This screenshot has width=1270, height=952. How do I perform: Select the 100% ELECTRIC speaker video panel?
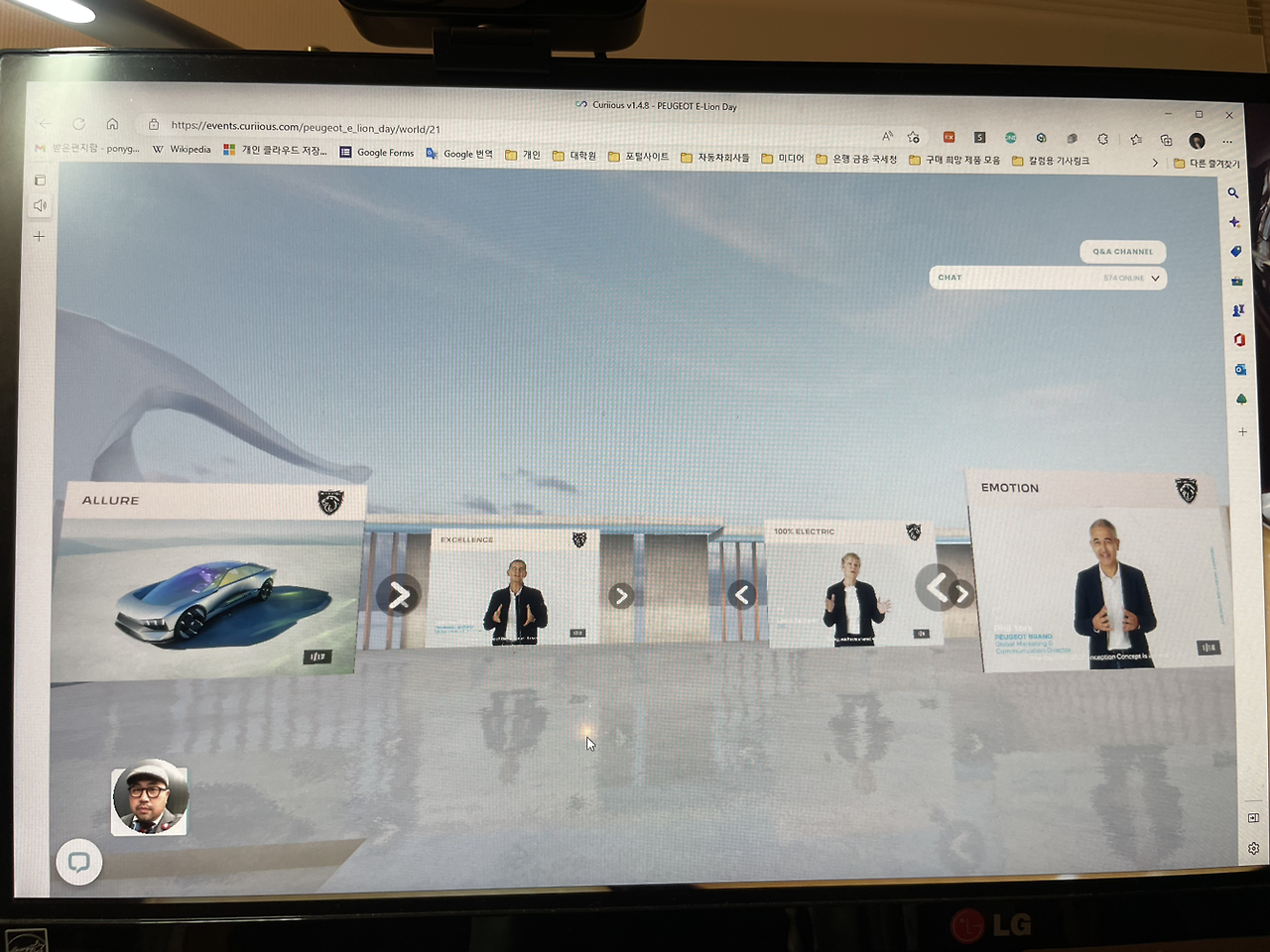(x=851, y=584)
